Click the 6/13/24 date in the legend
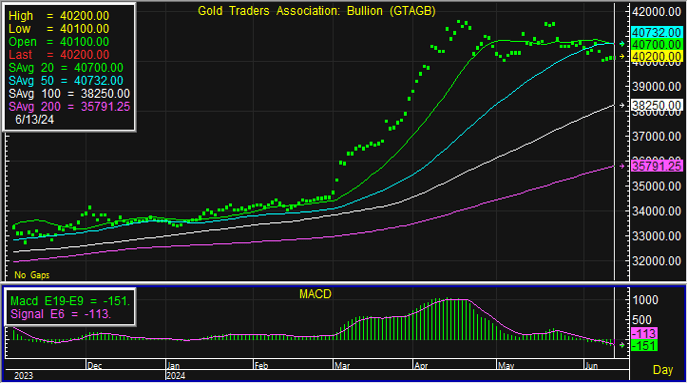The height and width of the screenshot is (384, 688). click(34, 119)
